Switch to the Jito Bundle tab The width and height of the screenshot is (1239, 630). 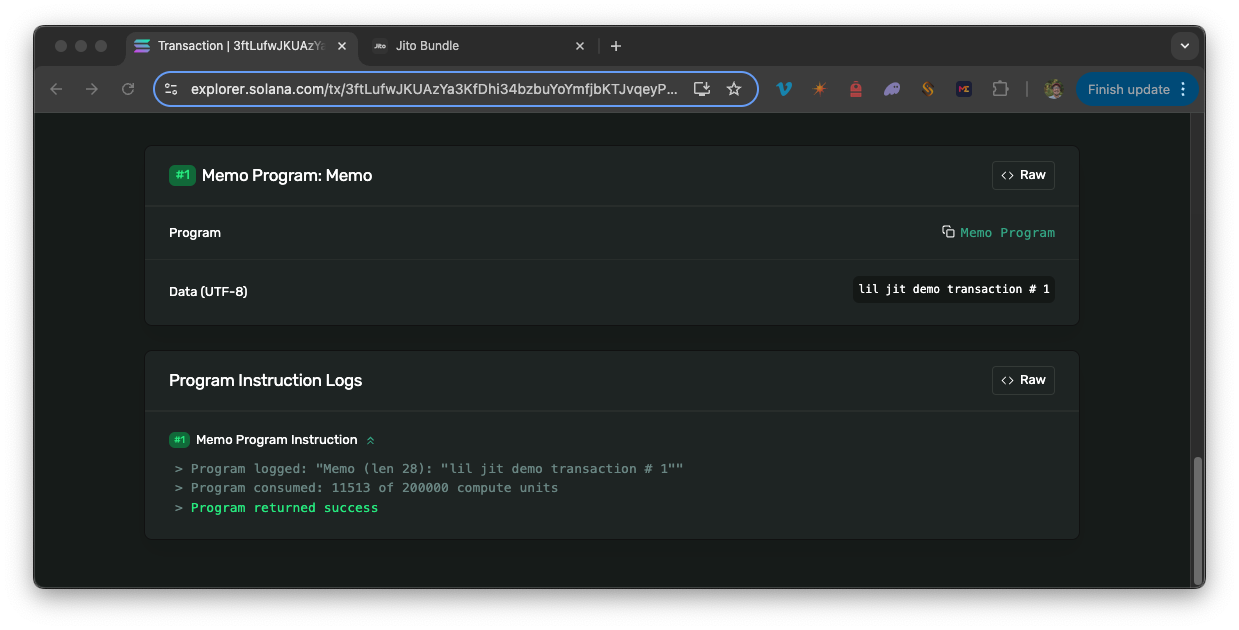click(478, 46)
